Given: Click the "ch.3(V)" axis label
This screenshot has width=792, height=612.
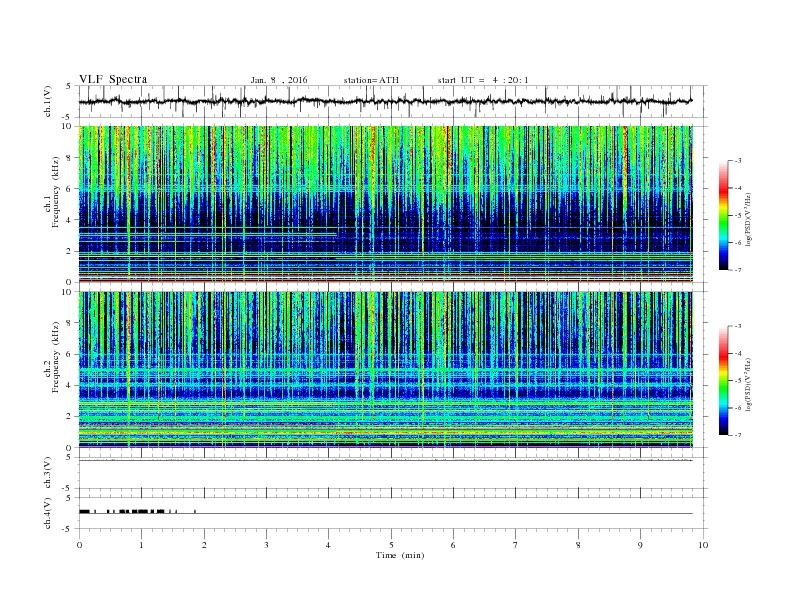Looking at the screenshot, I should coord(48,473).
